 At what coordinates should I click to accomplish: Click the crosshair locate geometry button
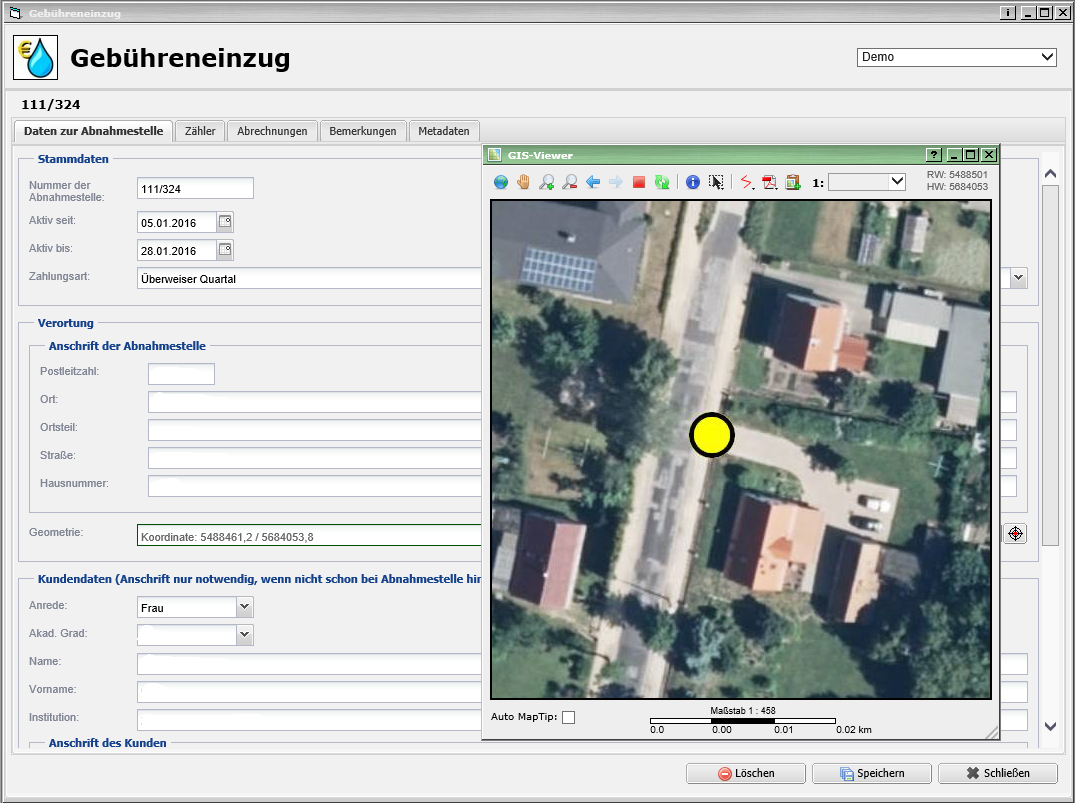(1015, 534)
